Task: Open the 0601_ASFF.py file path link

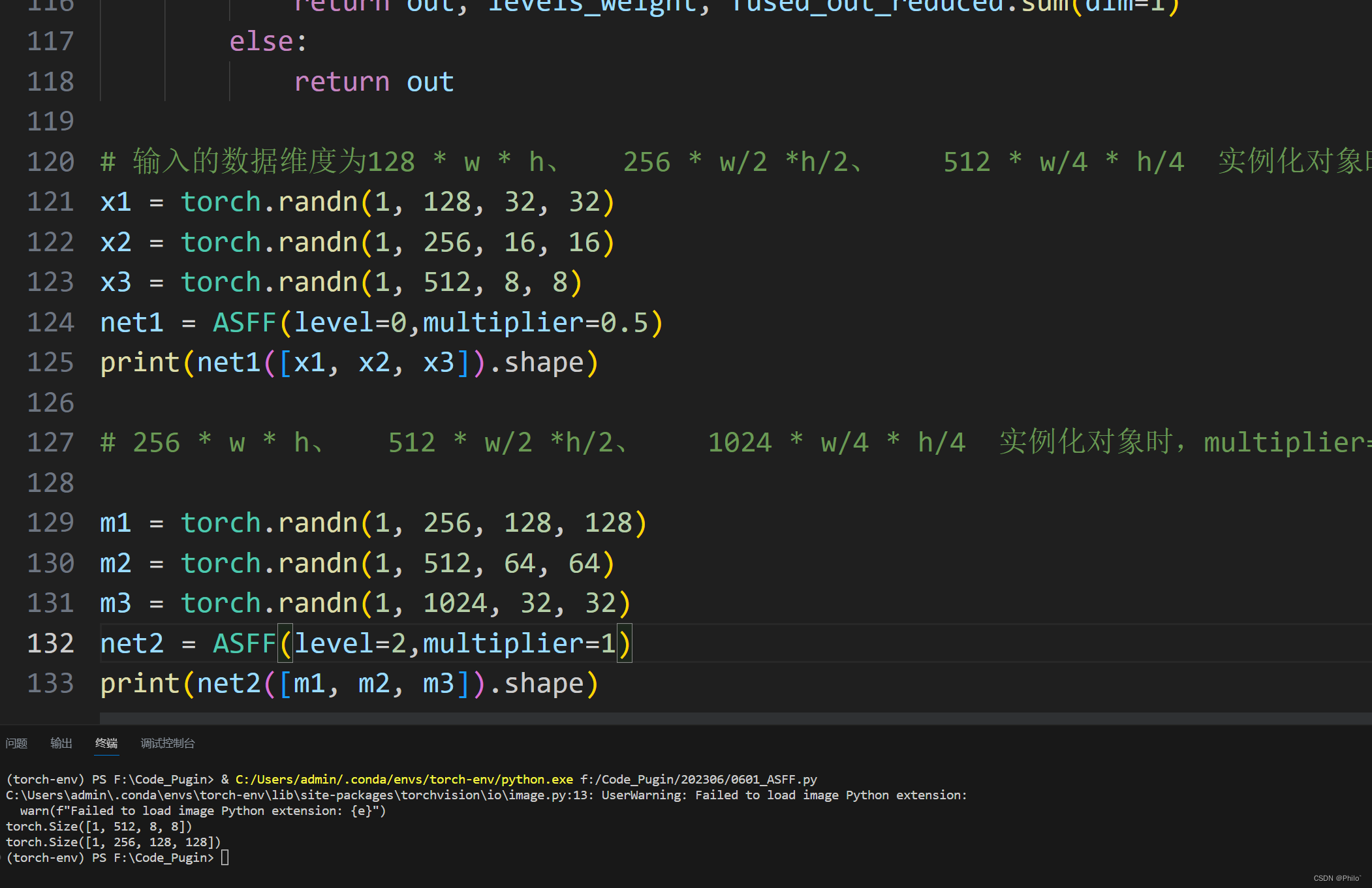Action: point(698,779)
